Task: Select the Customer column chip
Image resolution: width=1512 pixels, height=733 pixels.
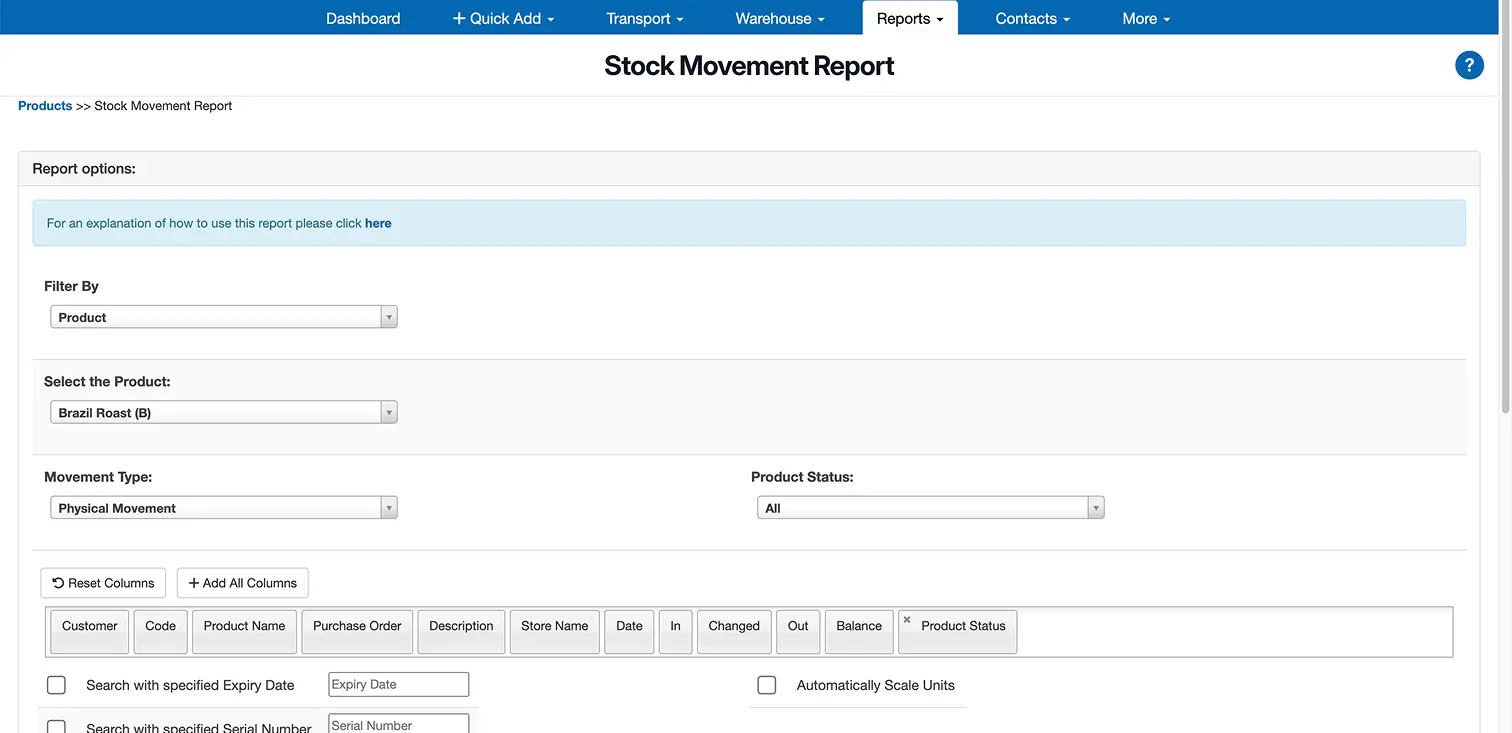Action: (90, 631)
